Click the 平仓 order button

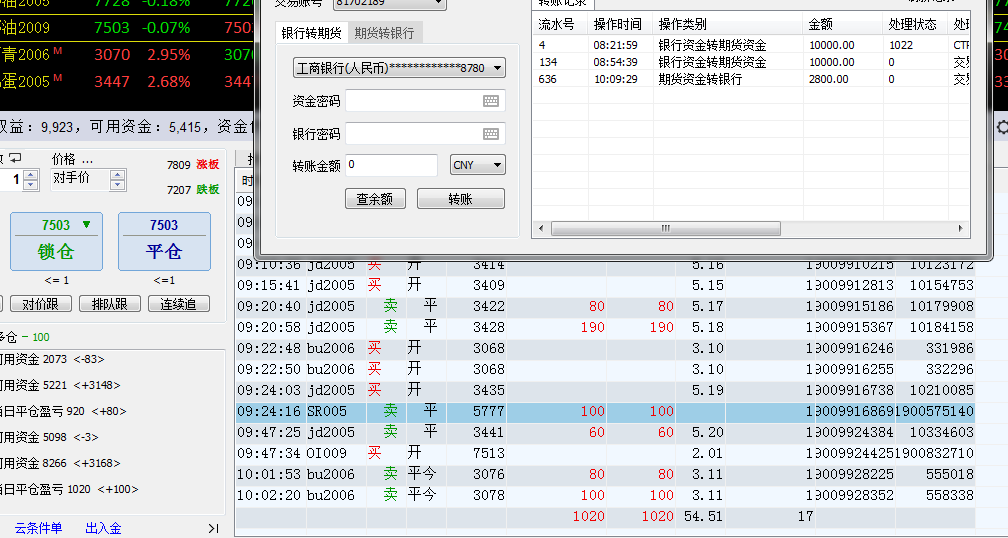164,242
